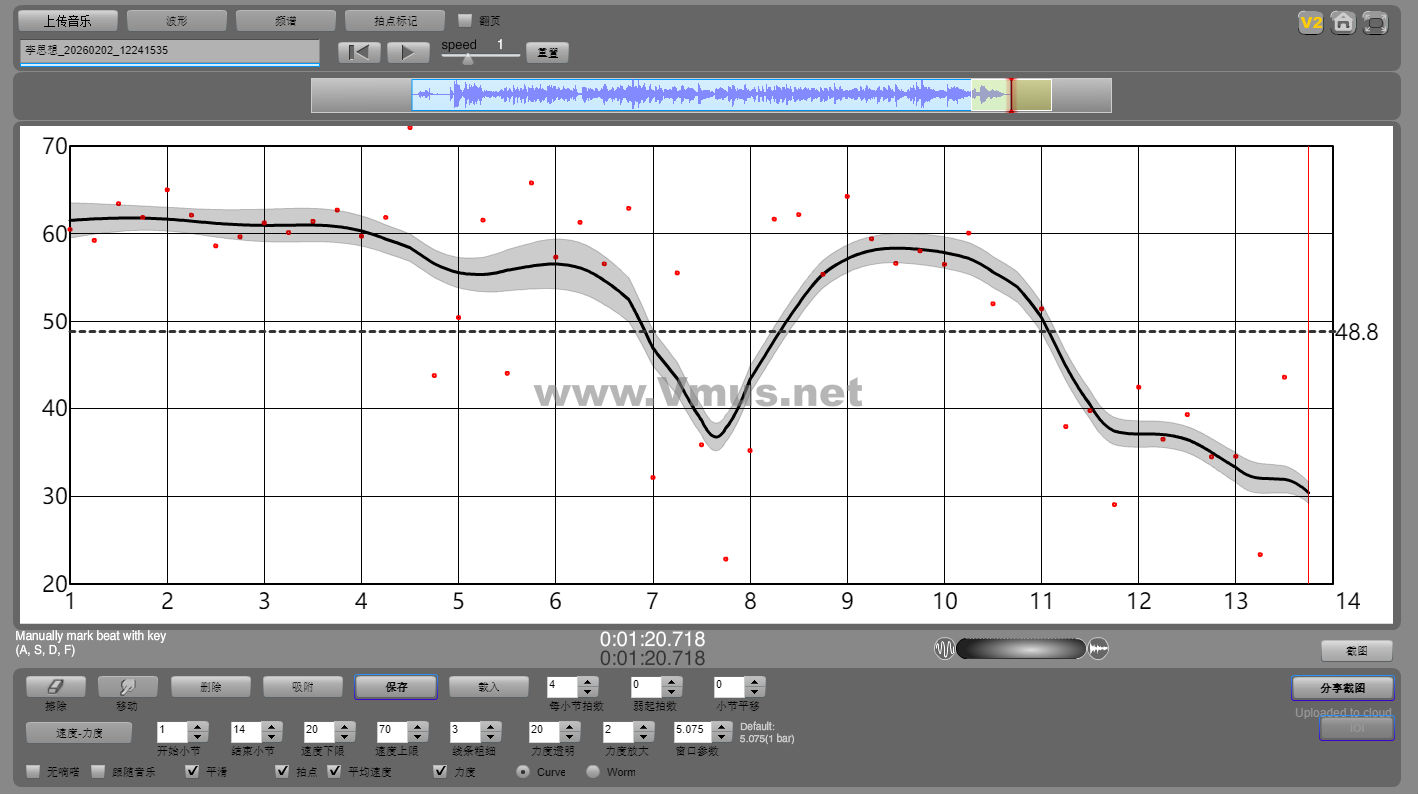Click the small waveform icon left of zoom bar
This screenshot has width=1418, height=794.
pyautogui.click(x=944, y=649)
